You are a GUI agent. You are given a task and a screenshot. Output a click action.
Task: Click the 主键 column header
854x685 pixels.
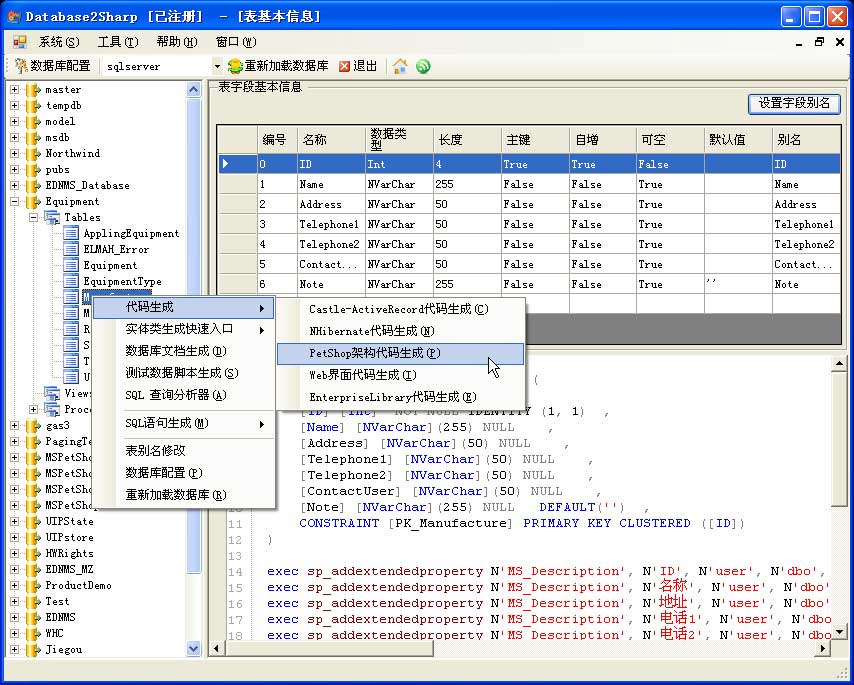pos(535,139)
